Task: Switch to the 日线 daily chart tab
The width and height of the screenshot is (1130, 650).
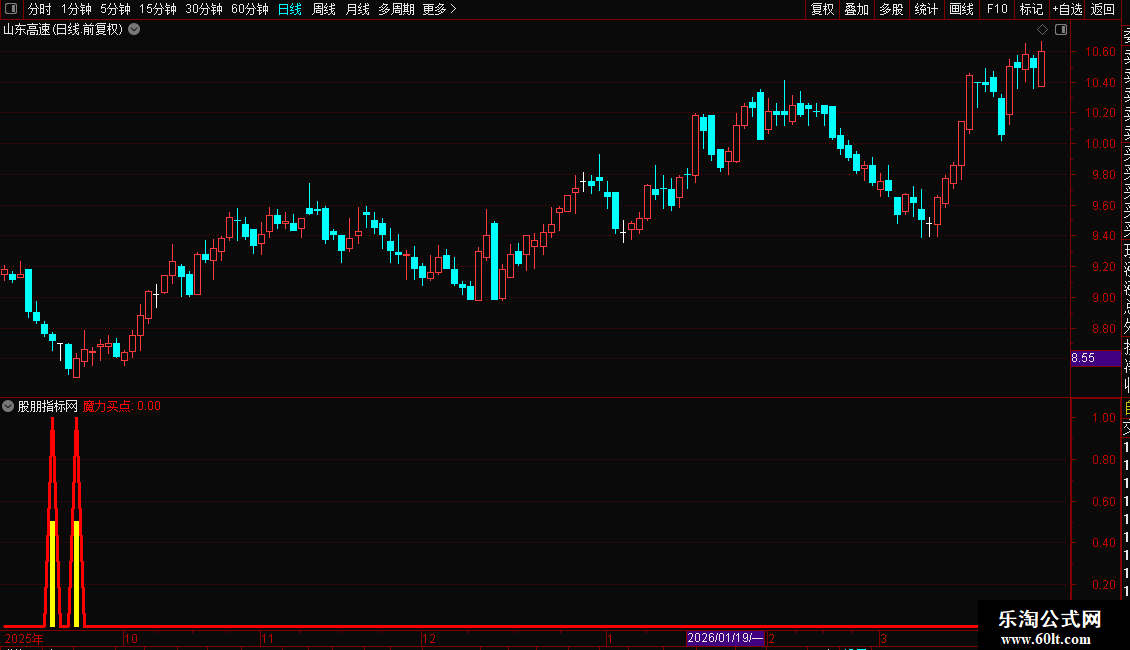Action: (290, 9)
